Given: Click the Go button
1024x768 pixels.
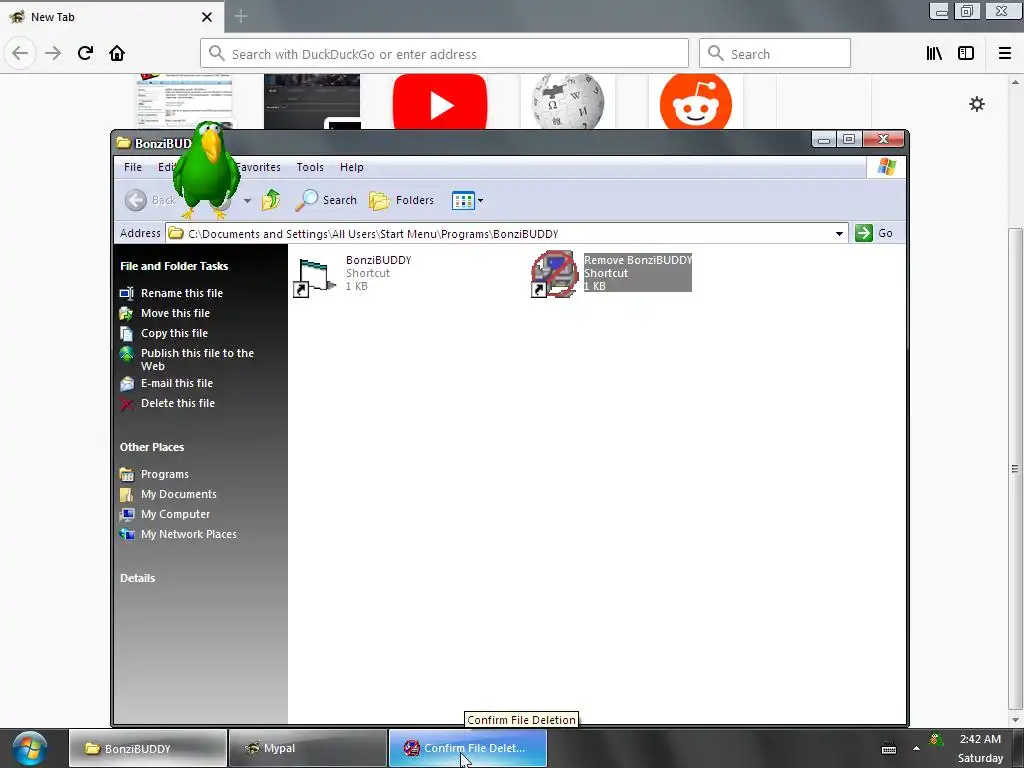Looking at the screenshot, I should point(874,233).
